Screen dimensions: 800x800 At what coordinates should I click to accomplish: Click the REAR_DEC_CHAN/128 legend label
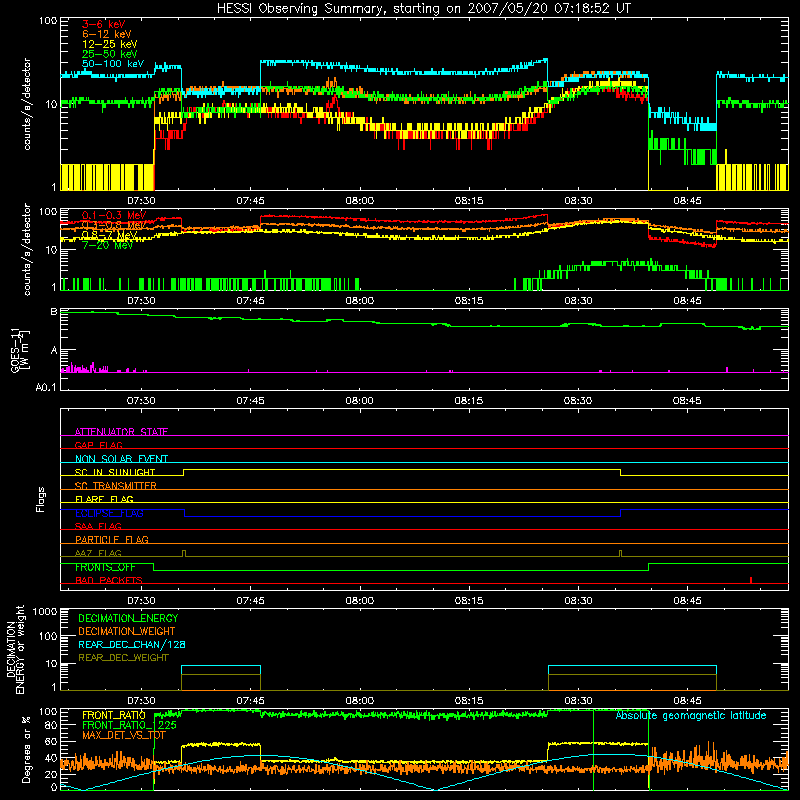[132, 644]
